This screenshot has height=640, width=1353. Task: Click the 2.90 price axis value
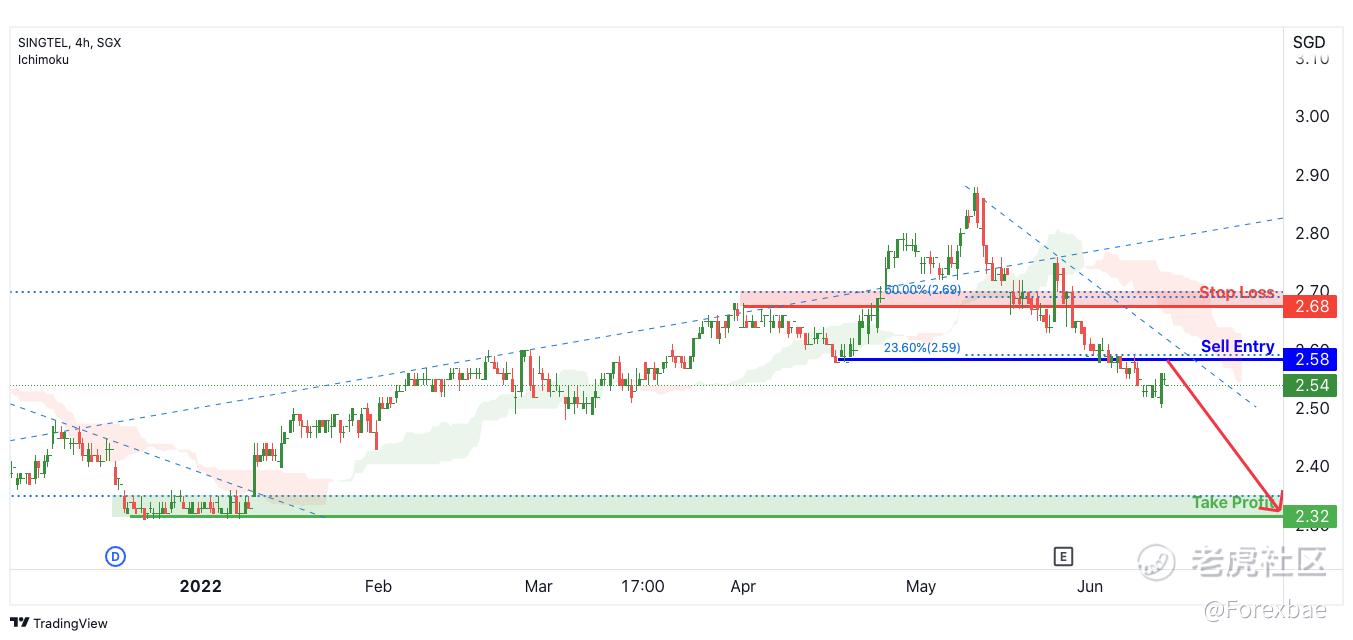1312,175
